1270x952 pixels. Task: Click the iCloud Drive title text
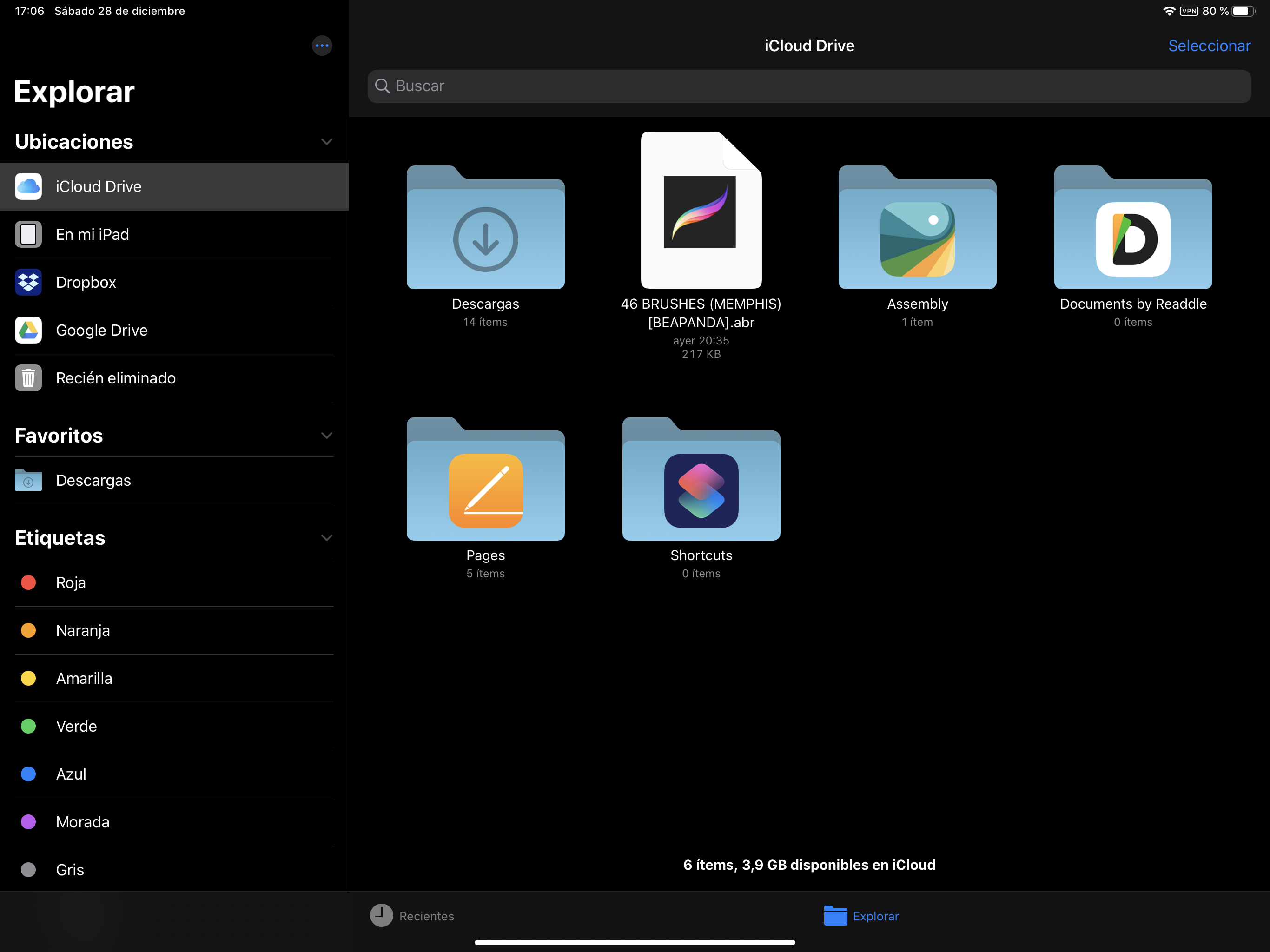(809, 46)
